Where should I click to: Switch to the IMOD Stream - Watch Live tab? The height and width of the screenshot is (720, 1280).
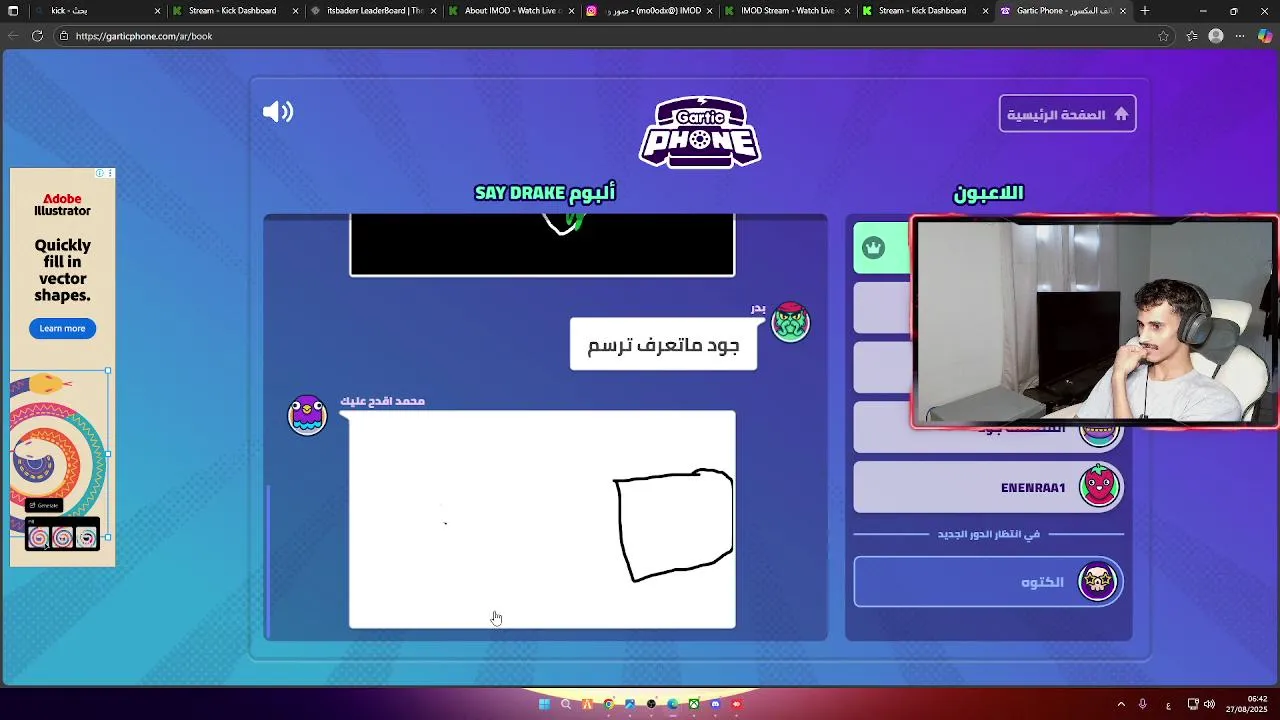click(786, 11)
